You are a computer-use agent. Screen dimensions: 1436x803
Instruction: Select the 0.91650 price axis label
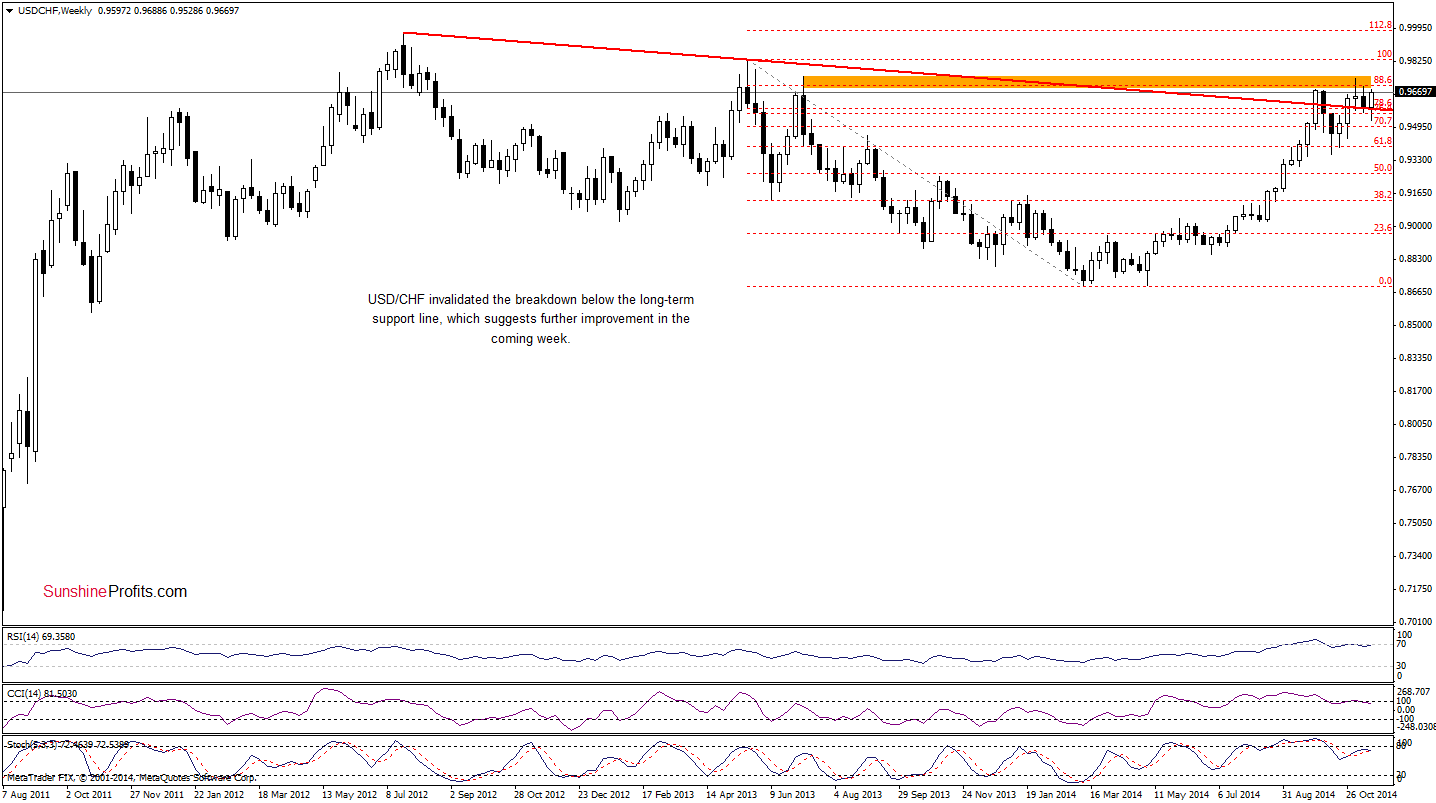pyautogui.click(x=1415, y=193)
